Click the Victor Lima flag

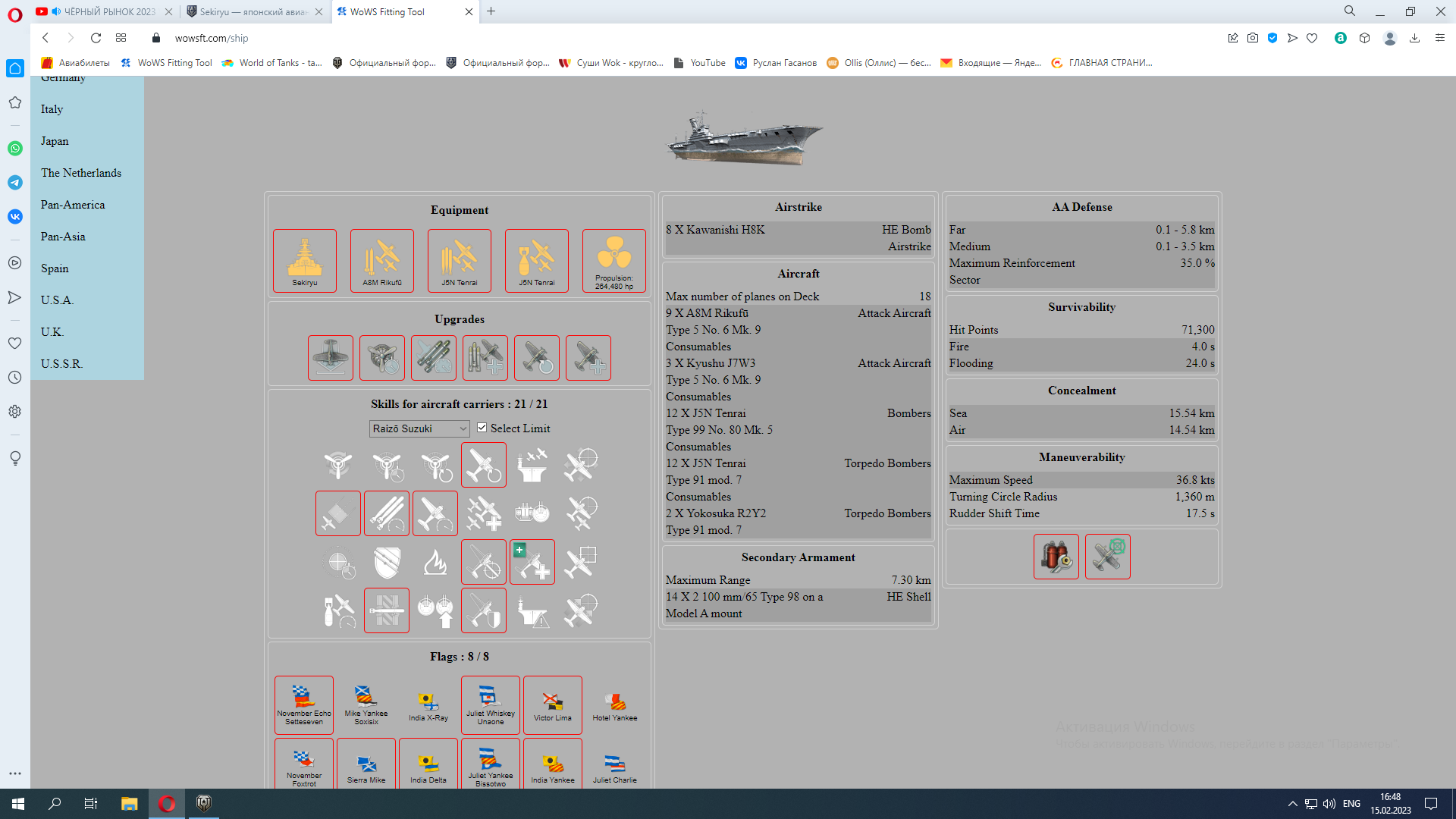[x=553, y=705]
